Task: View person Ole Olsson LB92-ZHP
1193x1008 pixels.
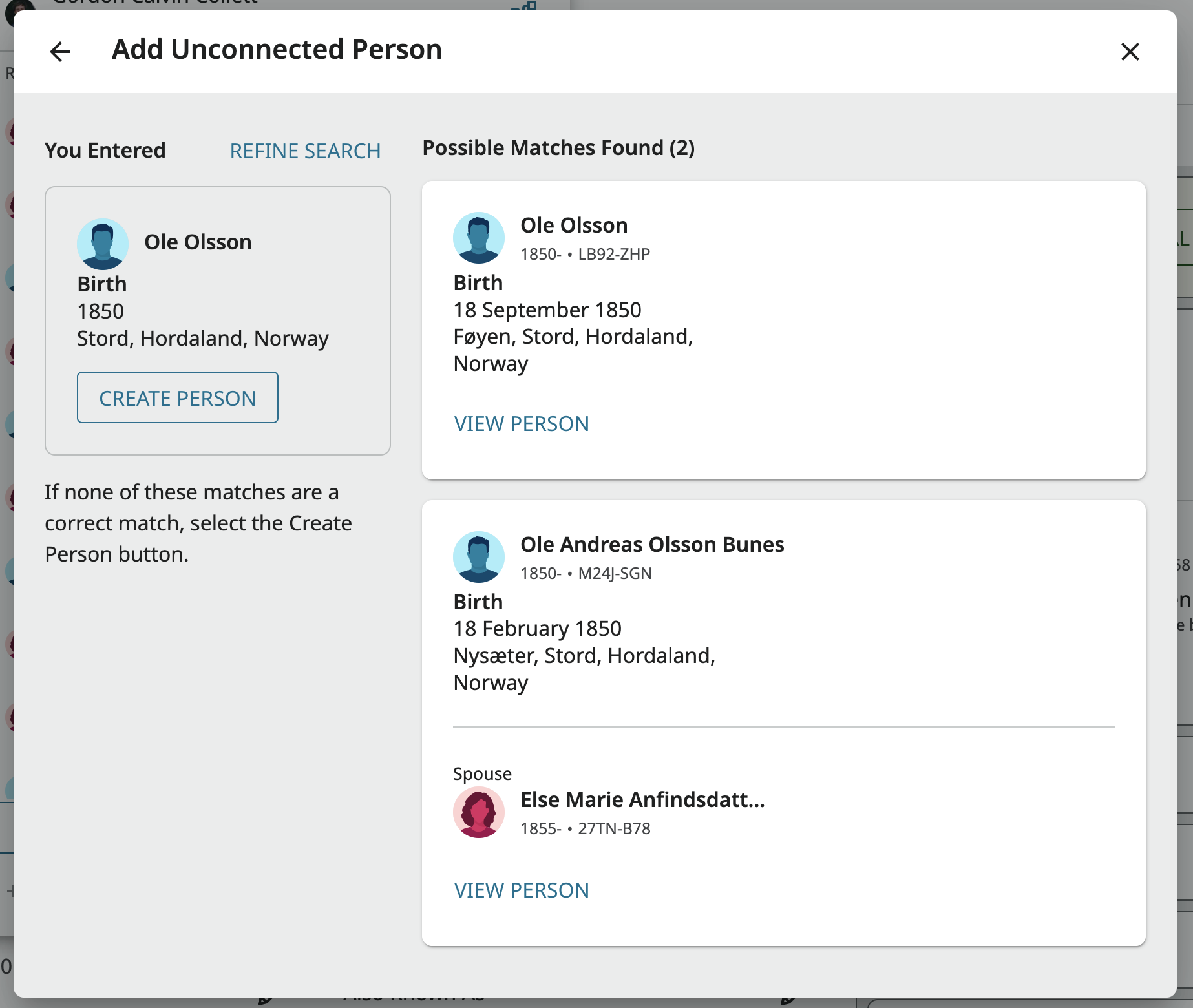Action: pyautogui.click(x=522, y=424)
